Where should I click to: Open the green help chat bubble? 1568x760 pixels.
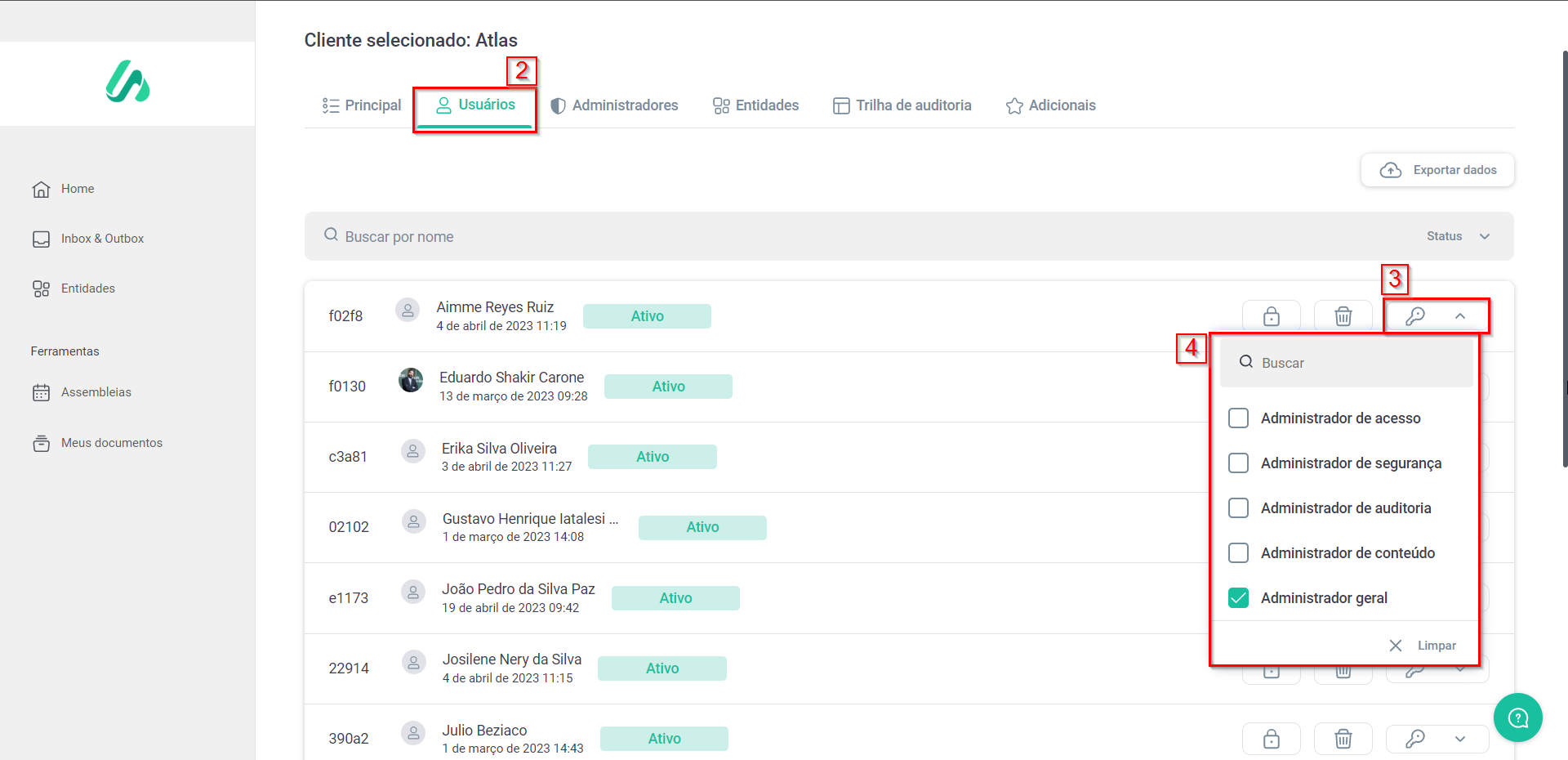point(1517,718)
